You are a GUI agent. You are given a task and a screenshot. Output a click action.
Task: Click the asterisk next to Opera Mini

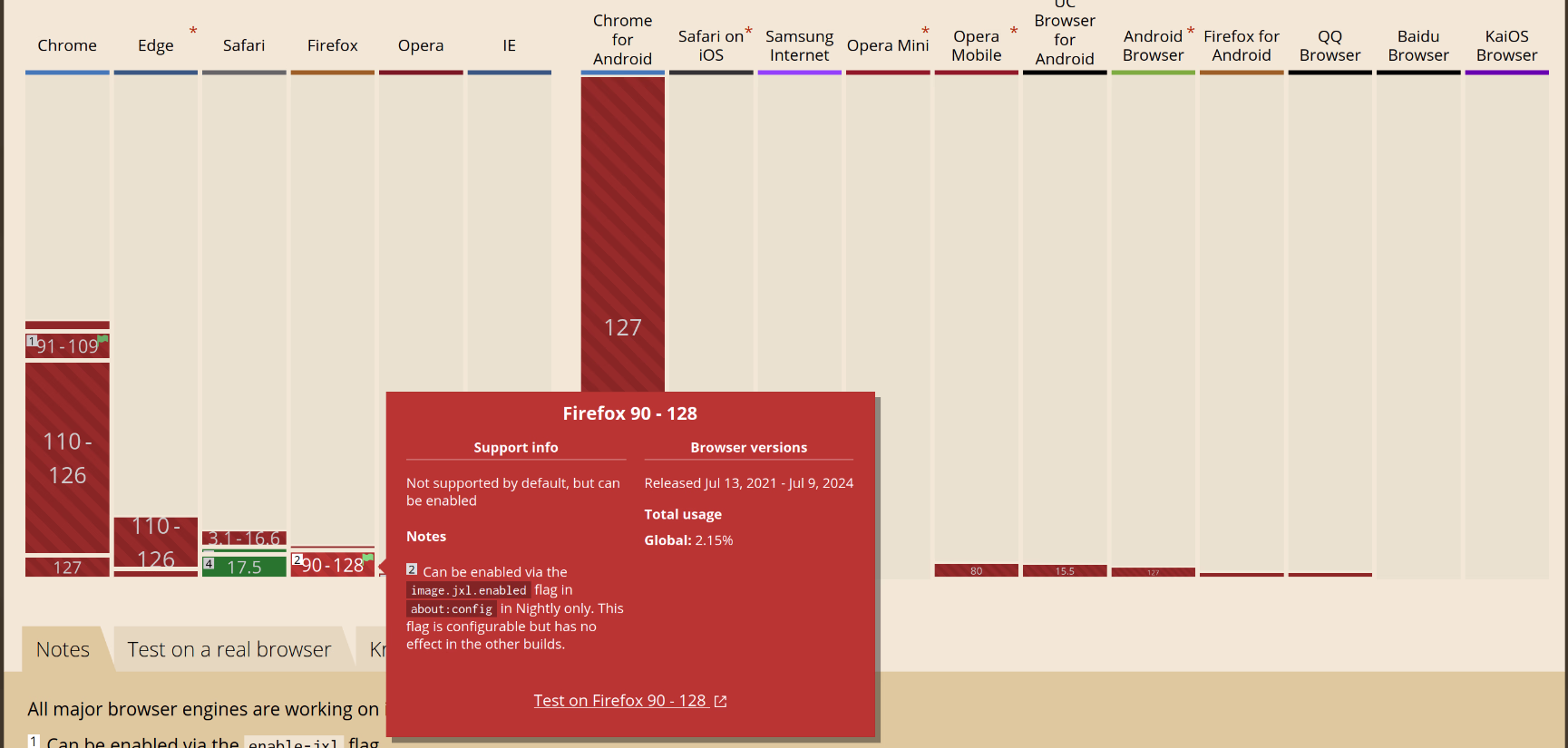click(925, 32)
